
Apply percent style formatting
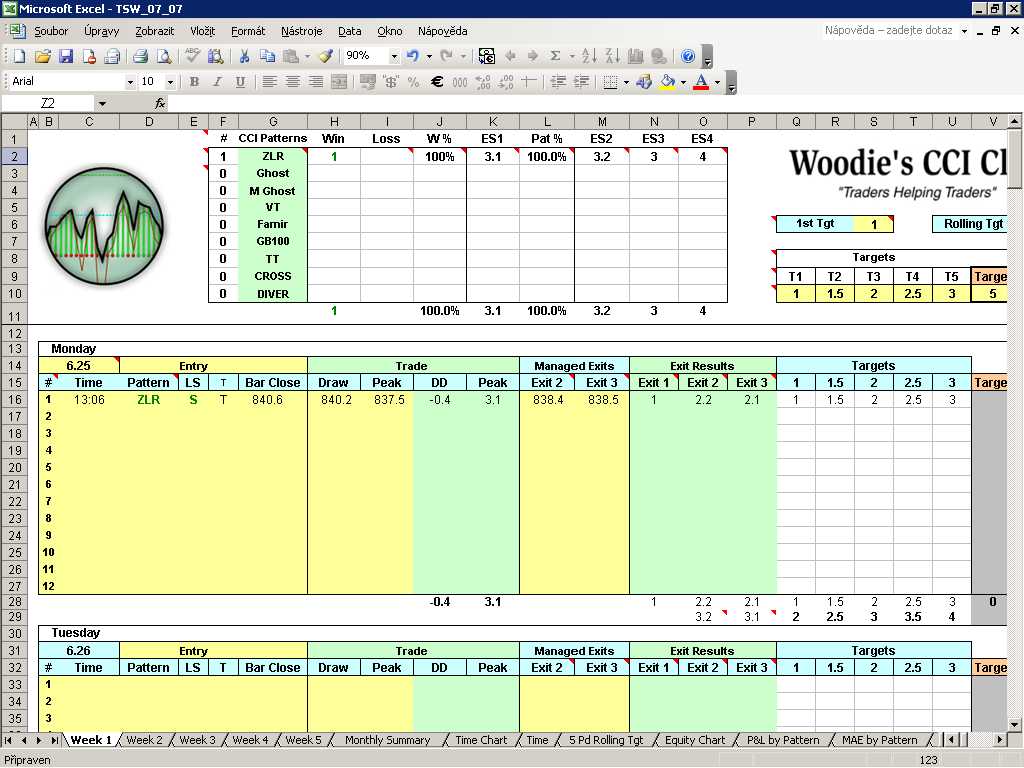[x=413, y=82]
